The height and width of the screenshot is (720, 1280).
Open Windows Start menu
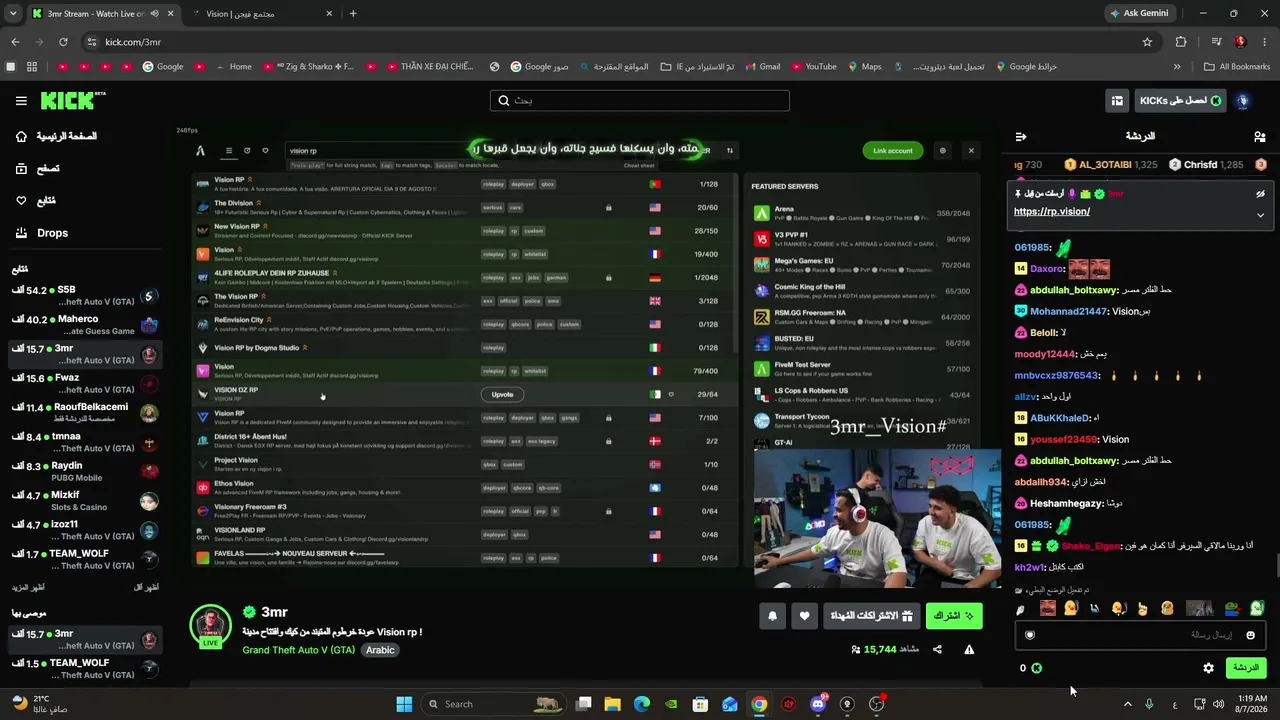point(404,704)
